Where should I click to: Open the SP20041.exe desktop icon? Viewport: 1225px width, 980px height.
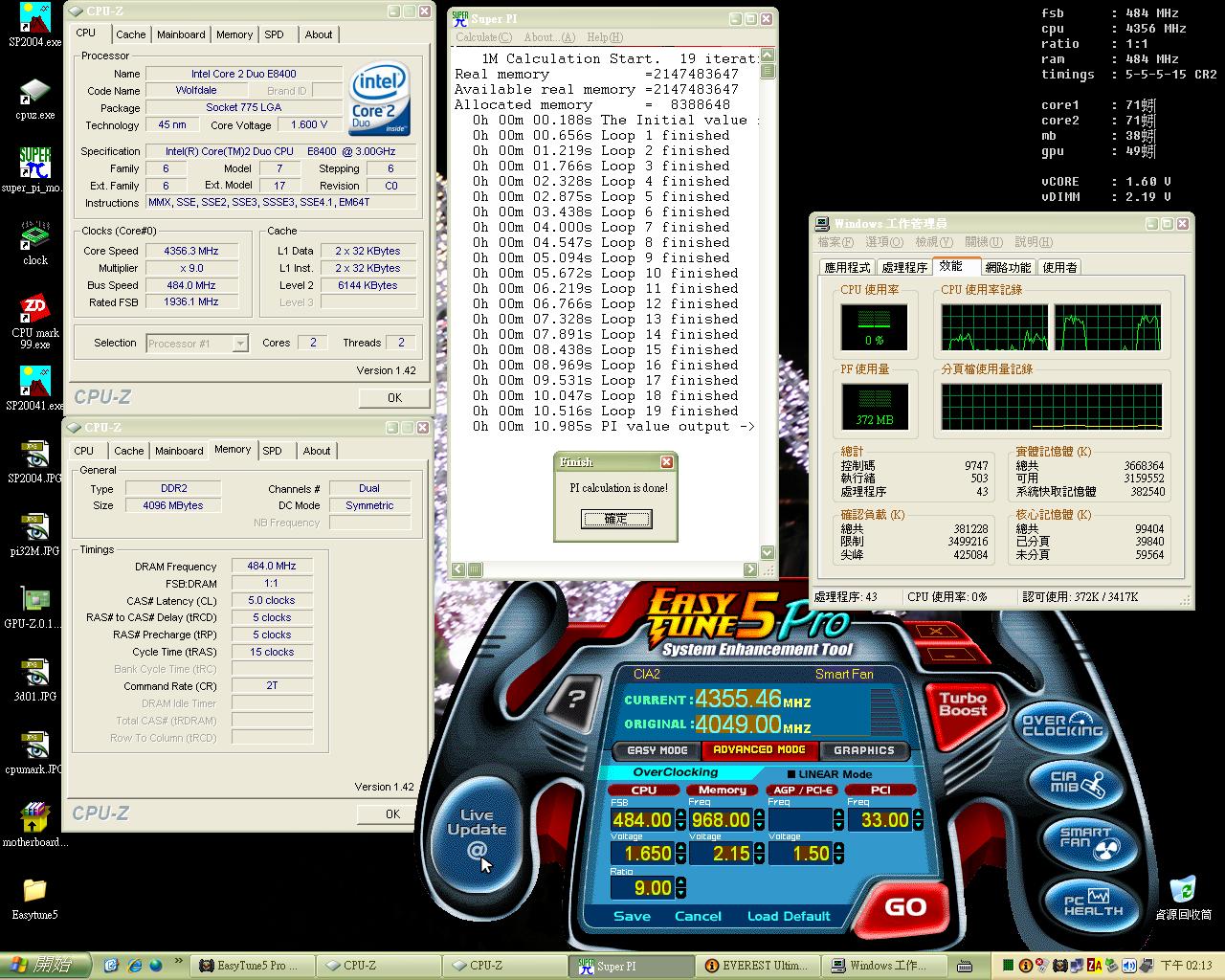pyautogui.click(x=34, y=389)
